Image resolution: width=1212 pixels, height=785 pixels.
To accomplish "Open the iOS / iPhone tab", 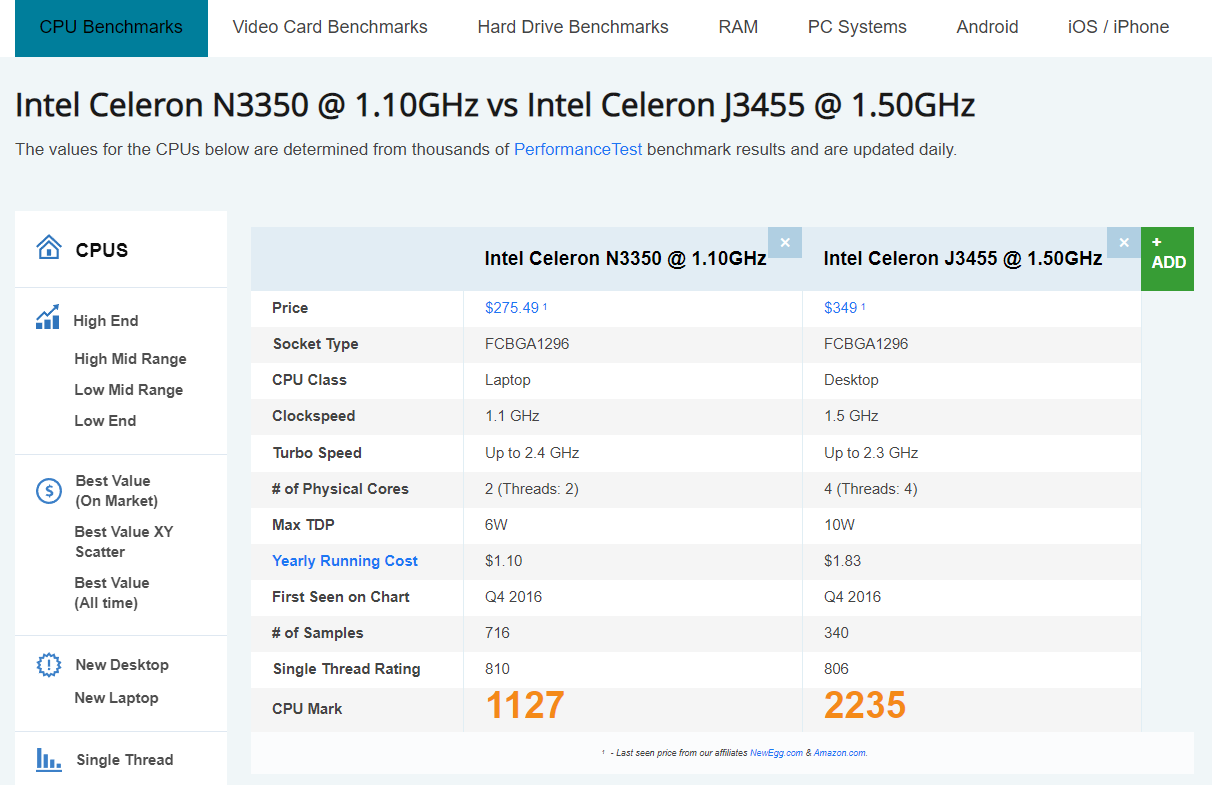I will (x=1118, y=28).
